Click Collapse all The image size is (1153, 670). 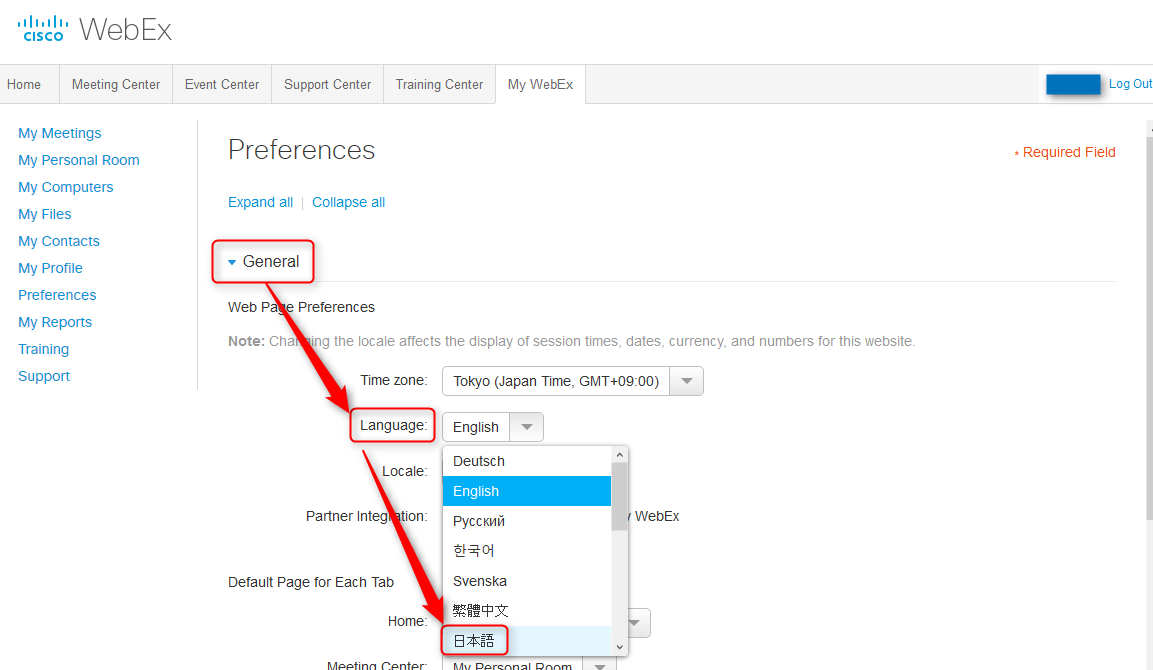pos(349,202)
